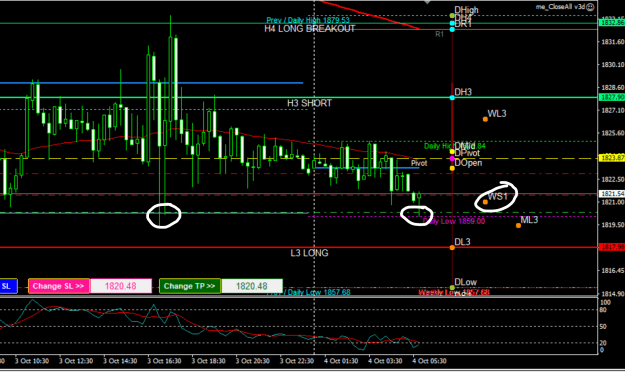Viewport: 625px width, 372px height.
Task: Click the 3 Oct 20:30 time label
Action: [x=252, y=361]
